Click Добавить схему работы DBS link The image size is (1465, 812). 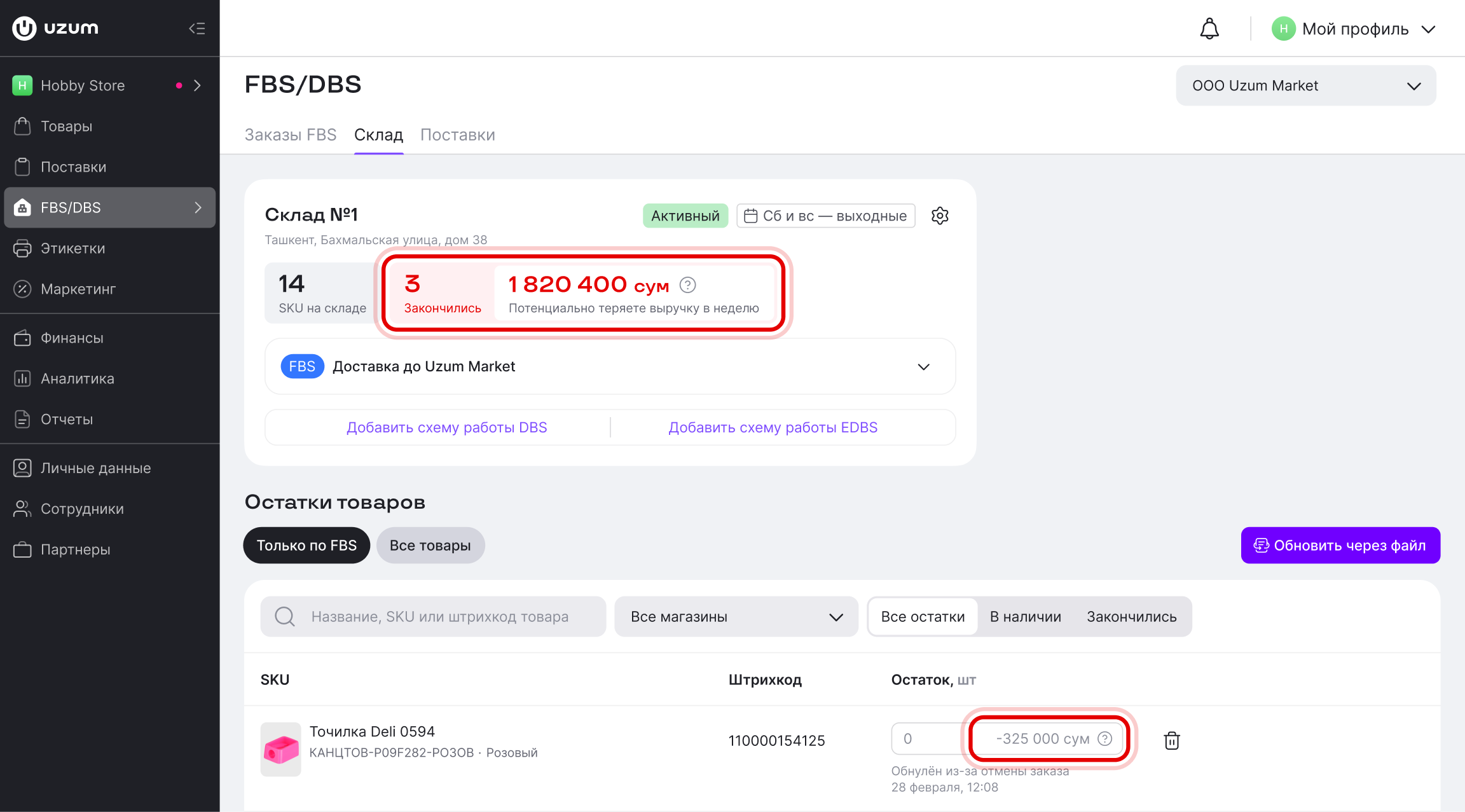pos(447,427)
